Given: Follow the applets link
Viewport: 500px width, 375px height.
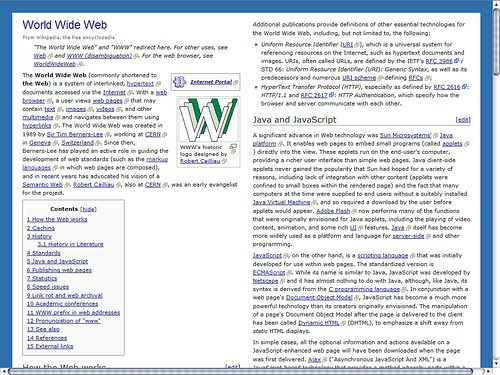Looking at the screenshot, I should (452, 144).
